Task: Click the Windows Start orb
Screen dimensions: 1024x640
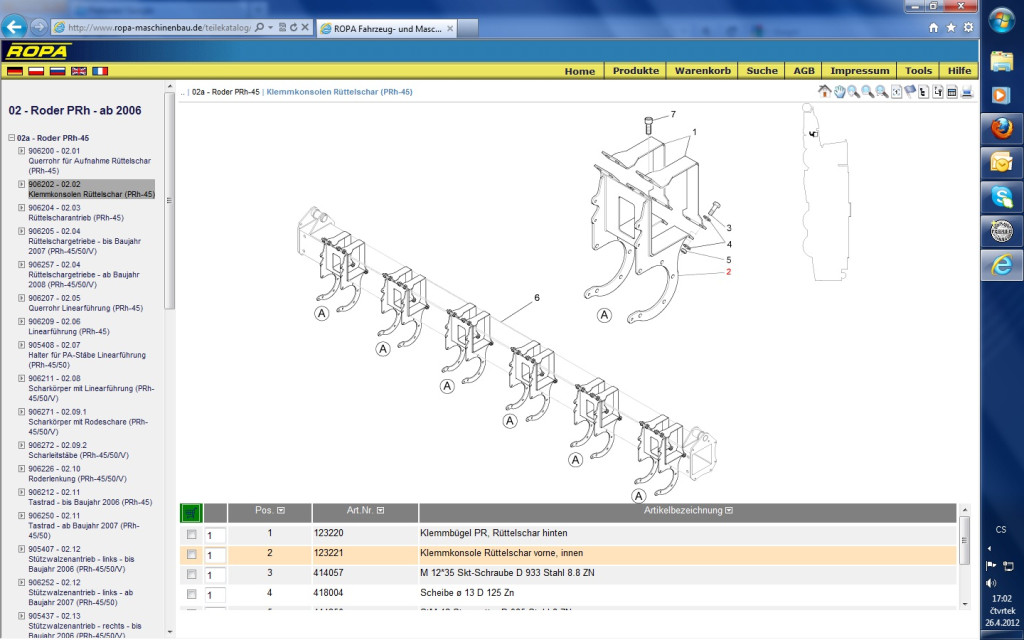Action: [x=1001, y=20]
